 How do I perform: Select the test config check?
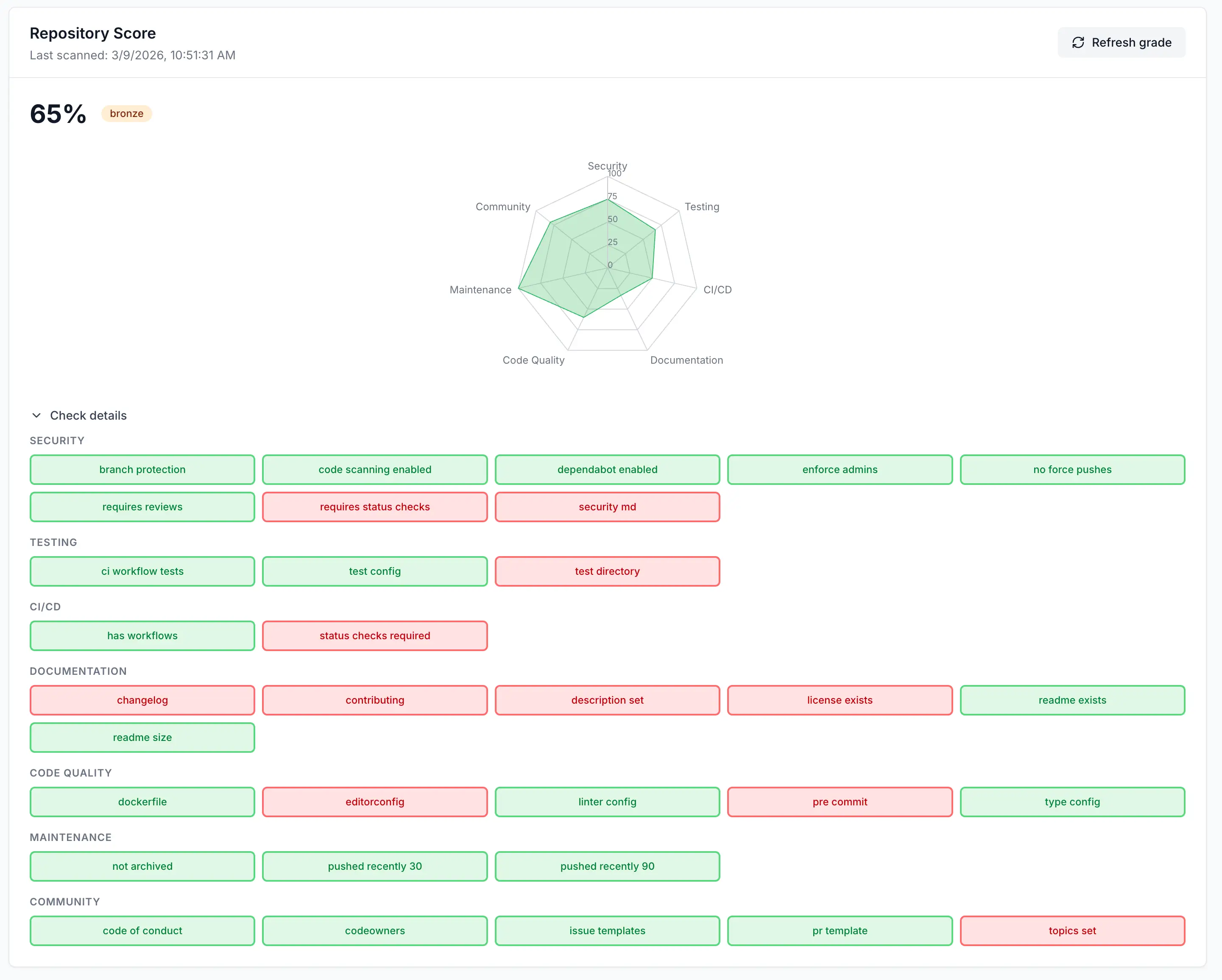(x=375, y=571)
